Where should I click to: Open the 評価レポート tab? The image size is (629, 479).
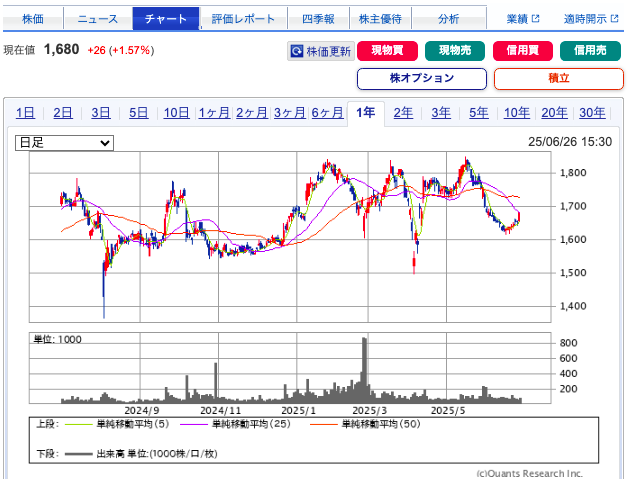coord(243,19)
